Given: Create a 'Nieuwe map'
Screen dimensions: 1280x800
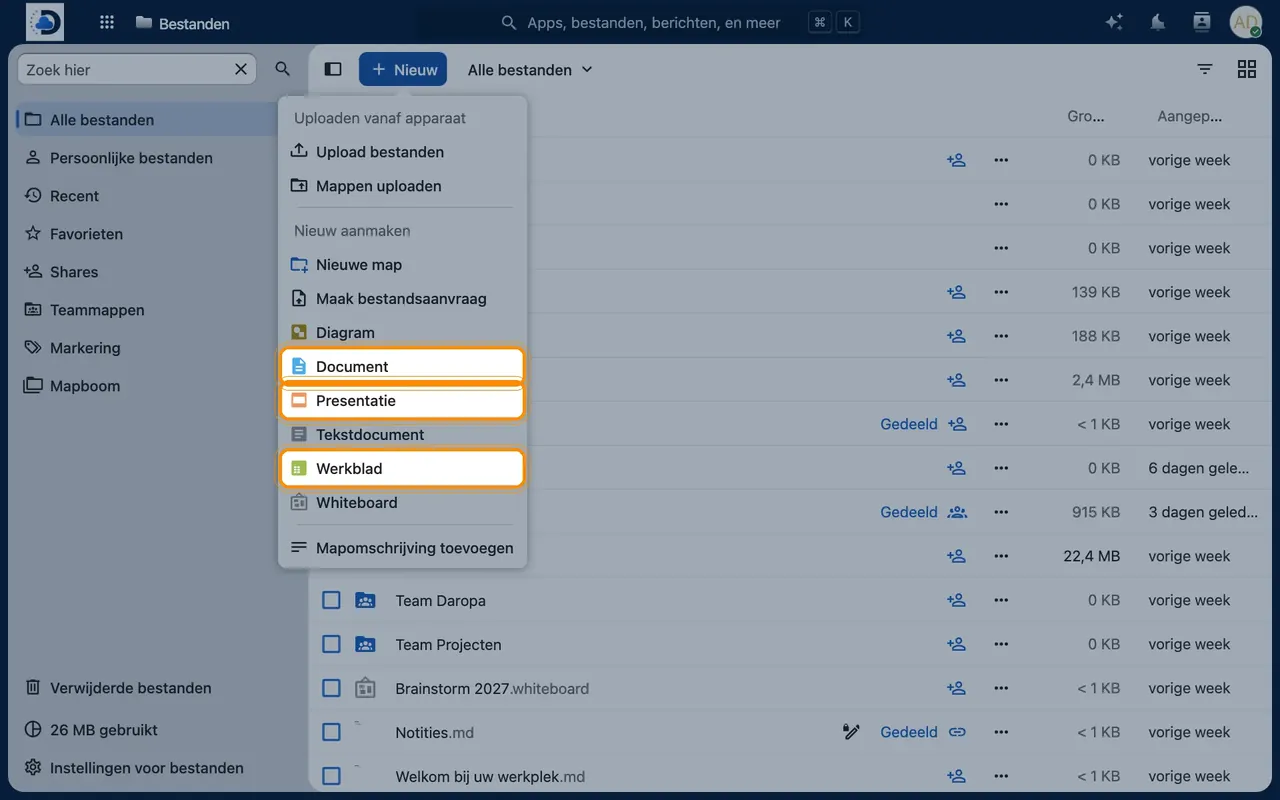Looking at the screenshot, I should (x=402, y=265).
